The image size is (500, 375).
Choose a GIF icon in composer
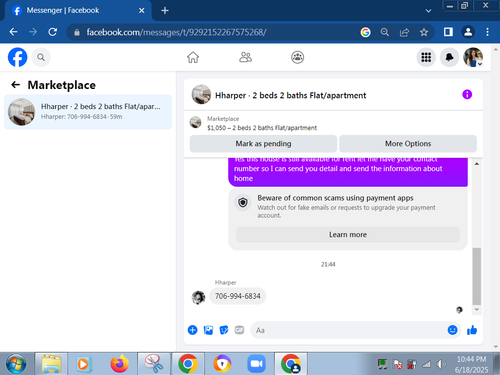[239, 330]
